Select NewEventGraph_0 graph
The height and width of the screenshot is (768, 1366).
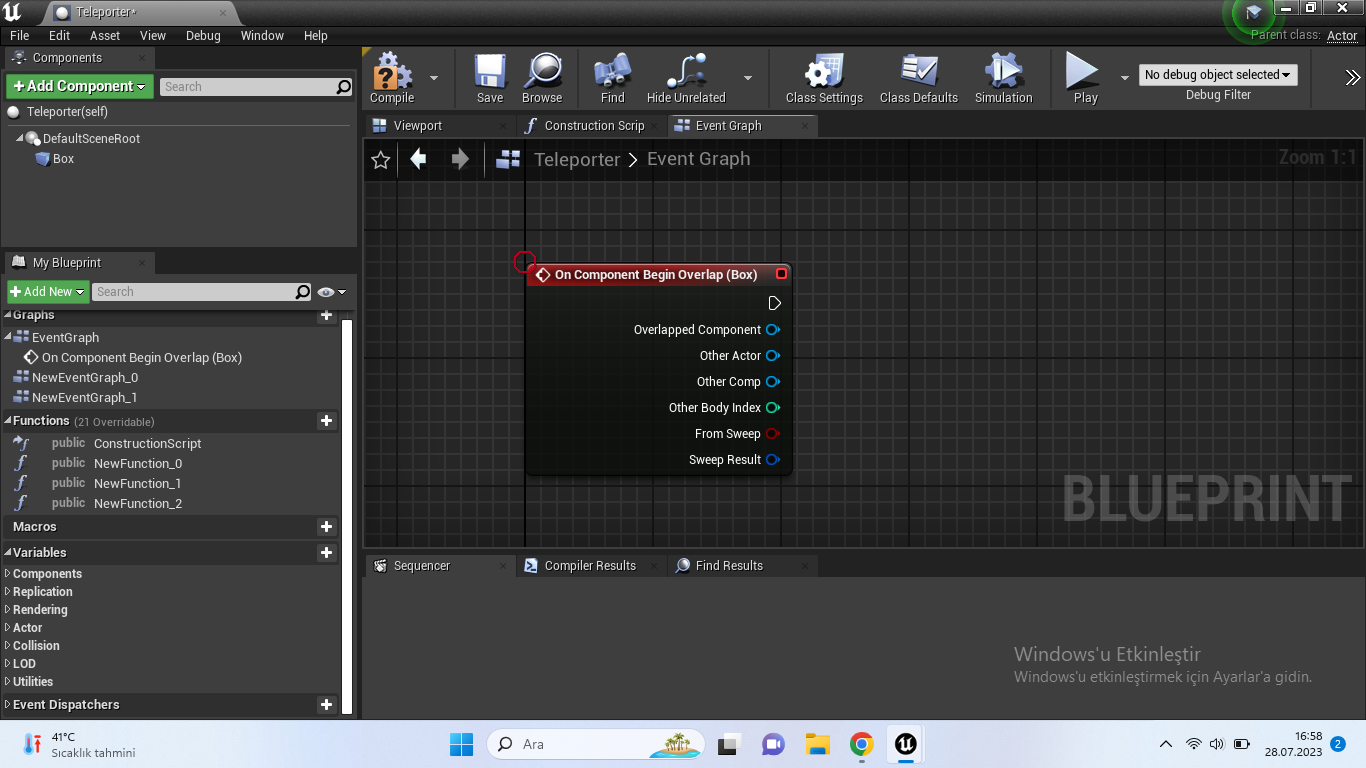point(85,378)
